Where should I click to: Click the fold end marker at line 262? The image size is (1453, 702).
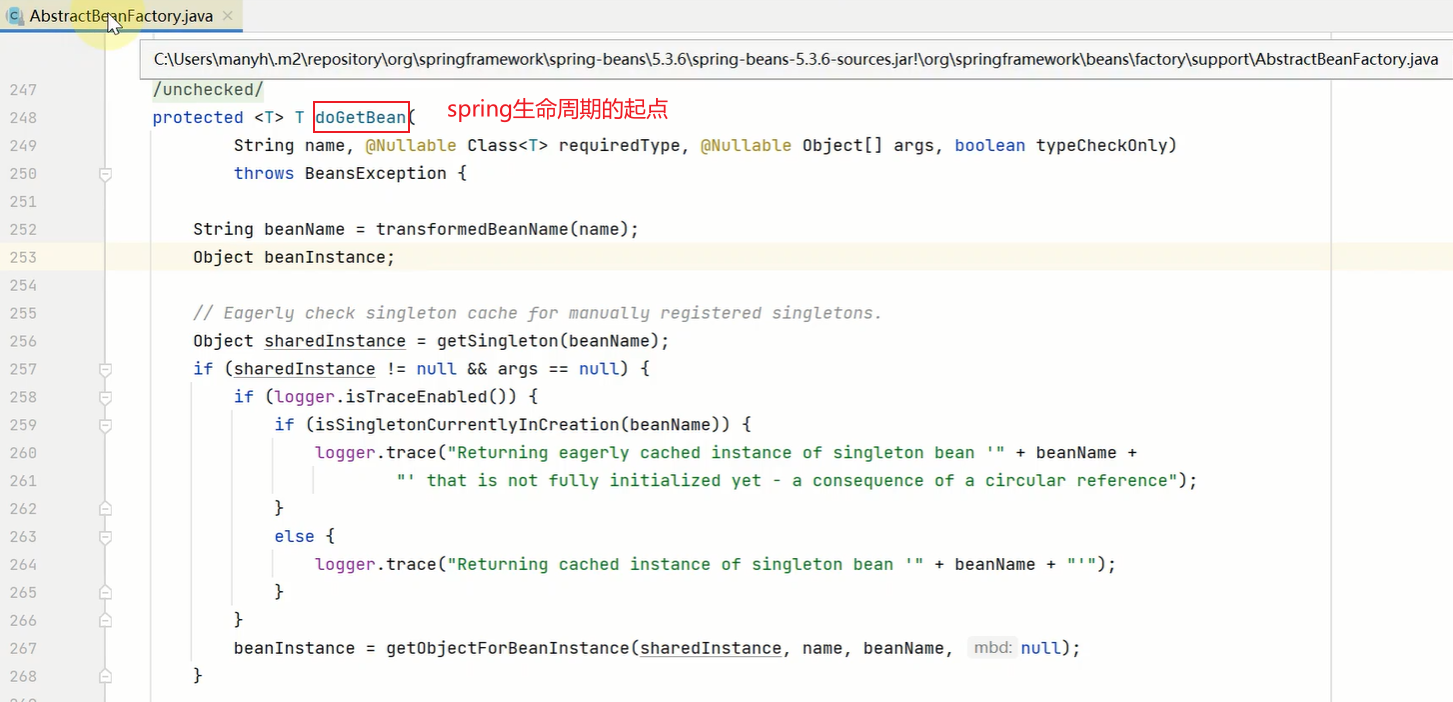[x=105, y=509]
